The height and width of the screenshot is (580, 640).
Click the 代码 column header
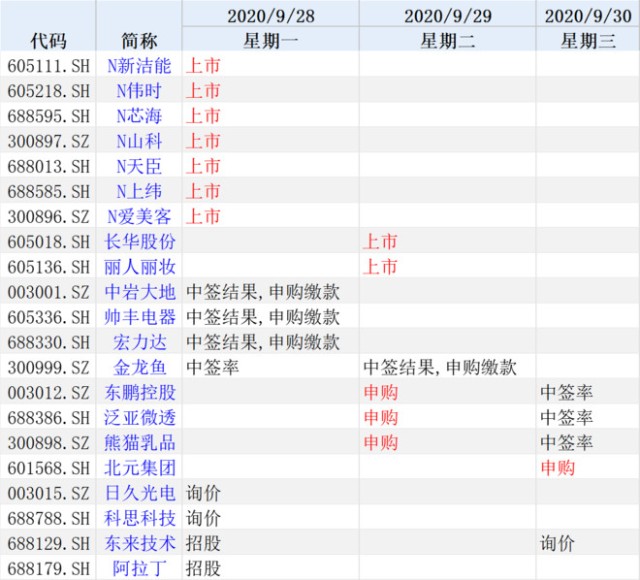[48, 39]
